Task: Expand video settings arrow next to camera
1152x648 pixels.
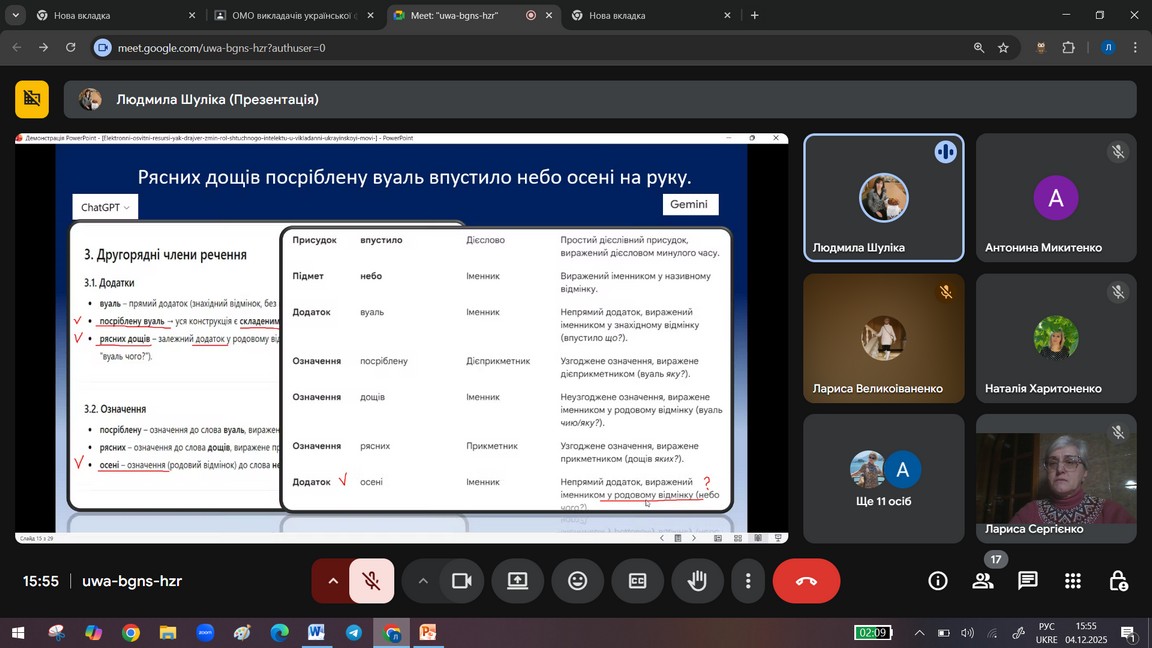Action: (423, 581)
